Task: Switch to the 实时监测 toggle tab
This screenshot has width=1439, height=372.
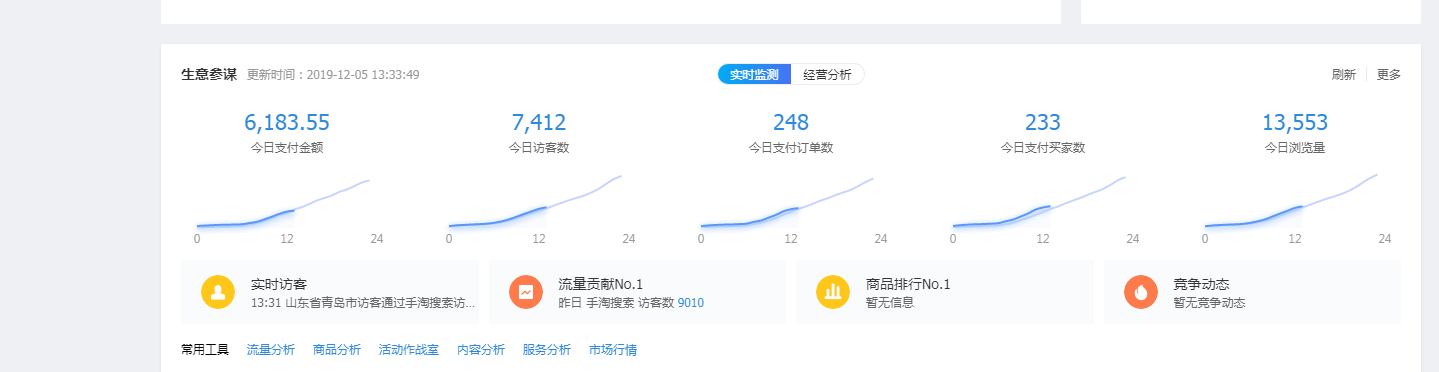Action: [x=754, y=75]
